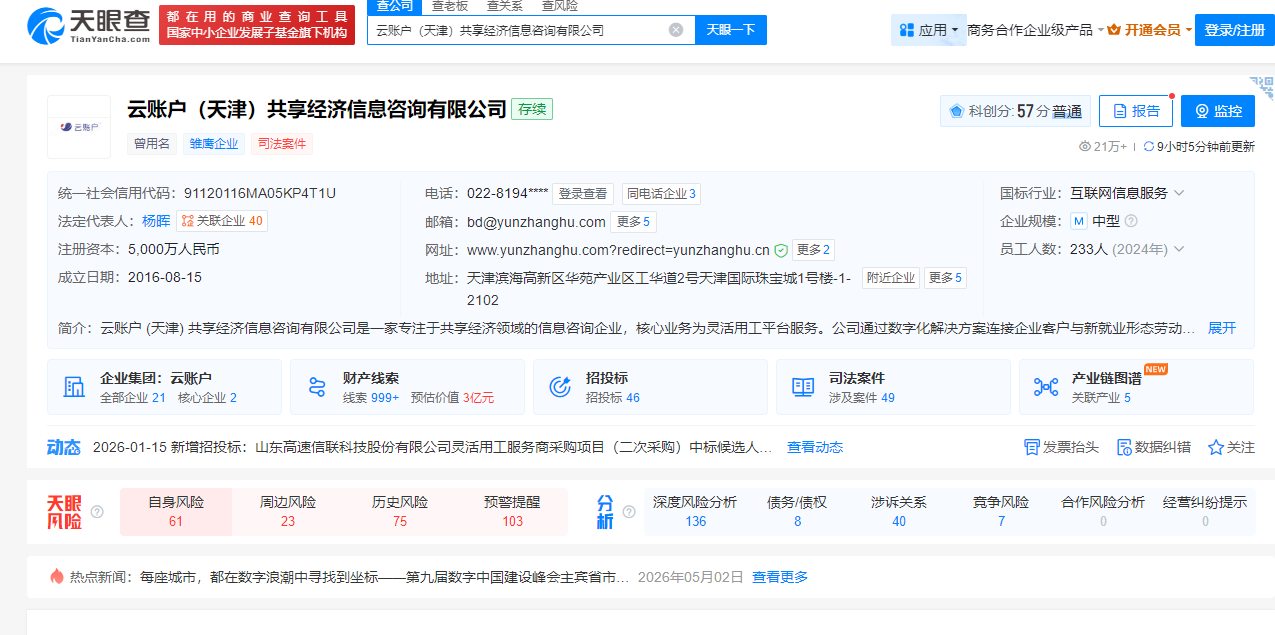The height and width of the screenshot is (635, 1275).
Task: Switch to the 查关系 tab
Action: coord(504,6)
